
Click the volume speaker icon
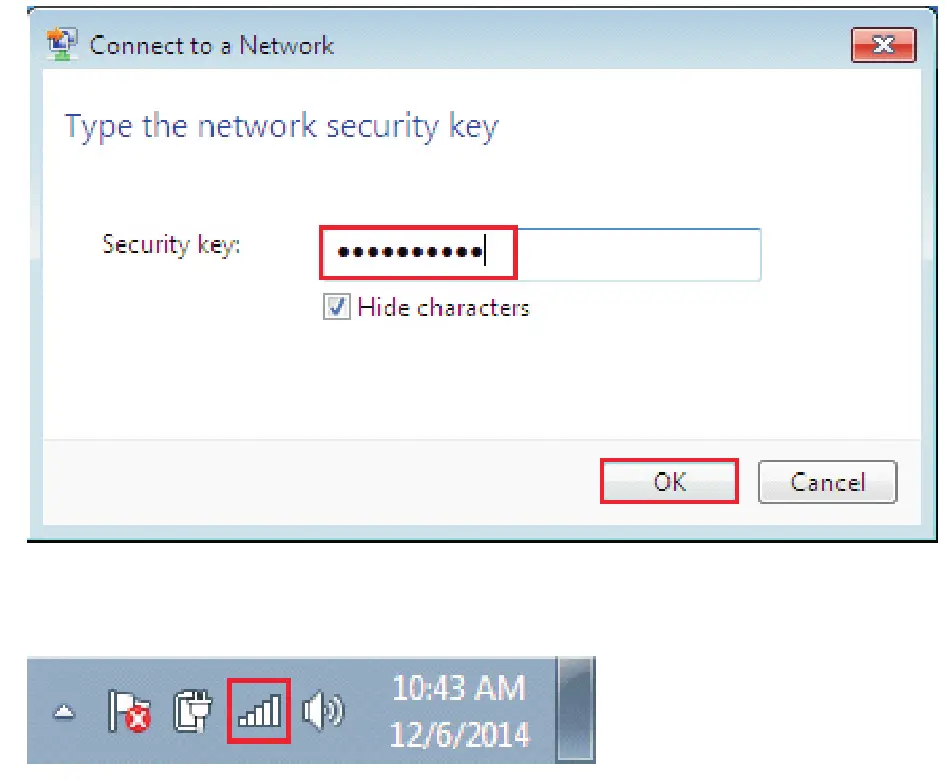tap(321, 711)
